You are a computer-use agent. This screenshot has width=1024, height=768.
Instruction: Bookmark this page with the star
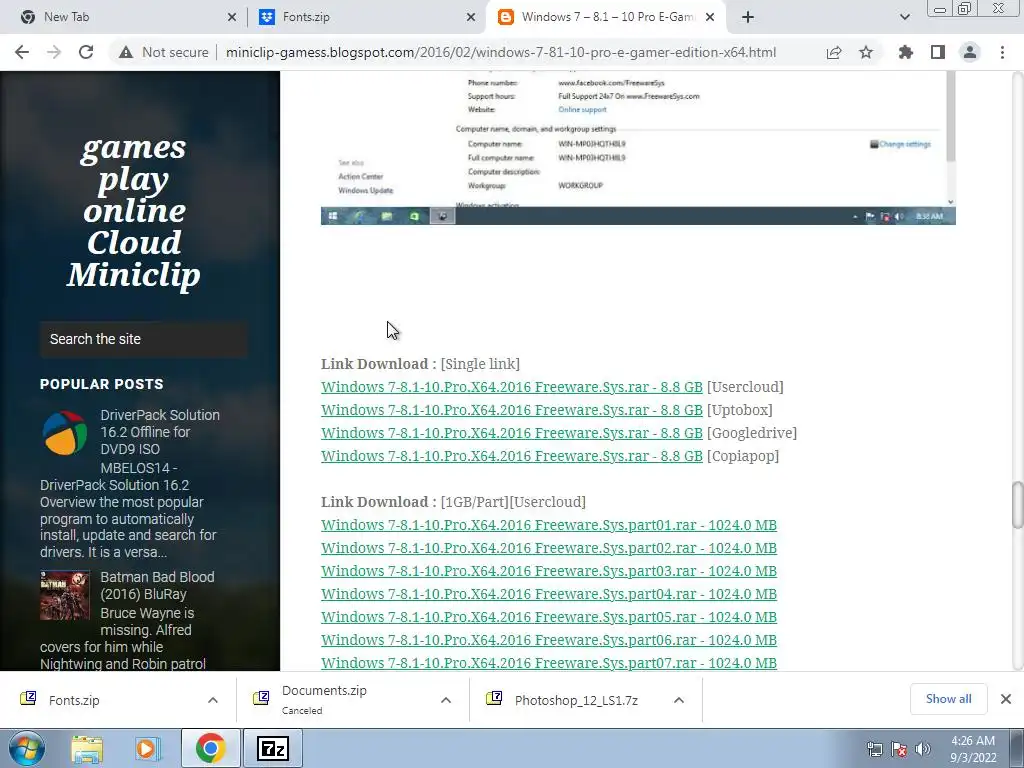[x=866, y=52]
